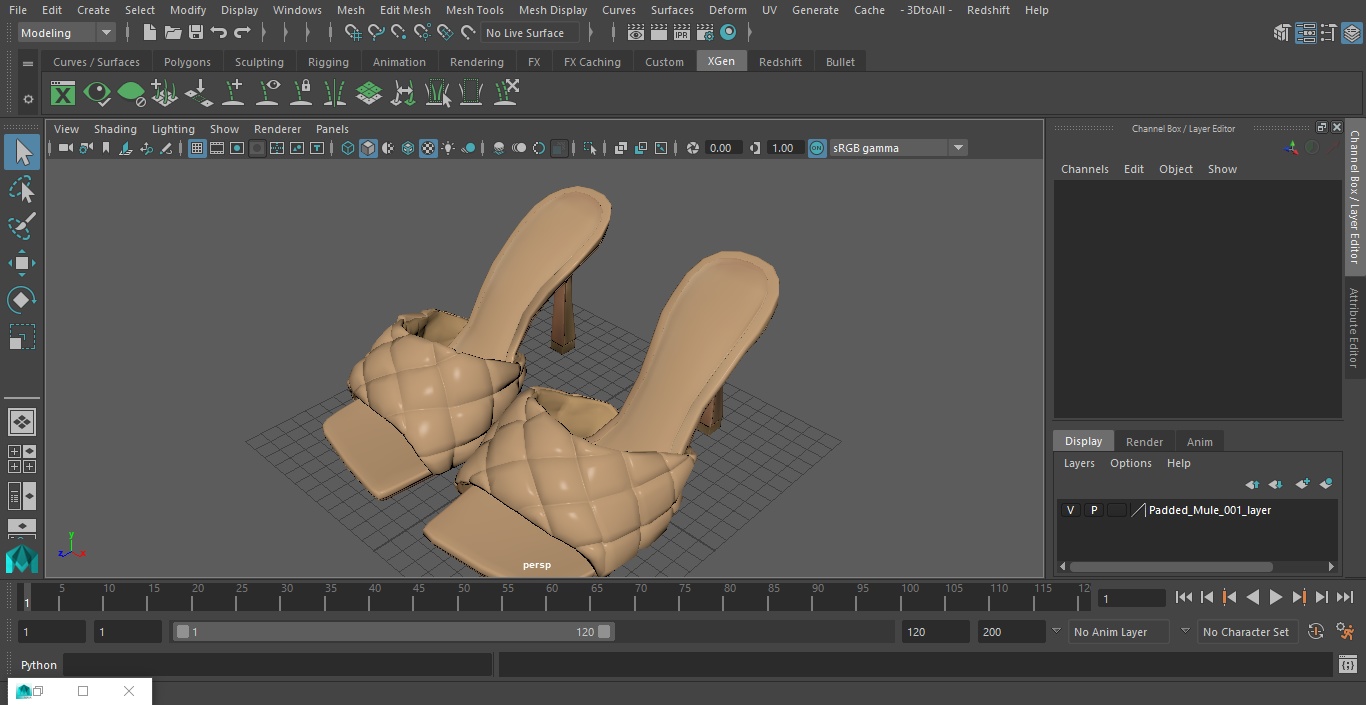Click the guide lock icon on XGen shelf

pyautogui.click(x=301, y=94)
